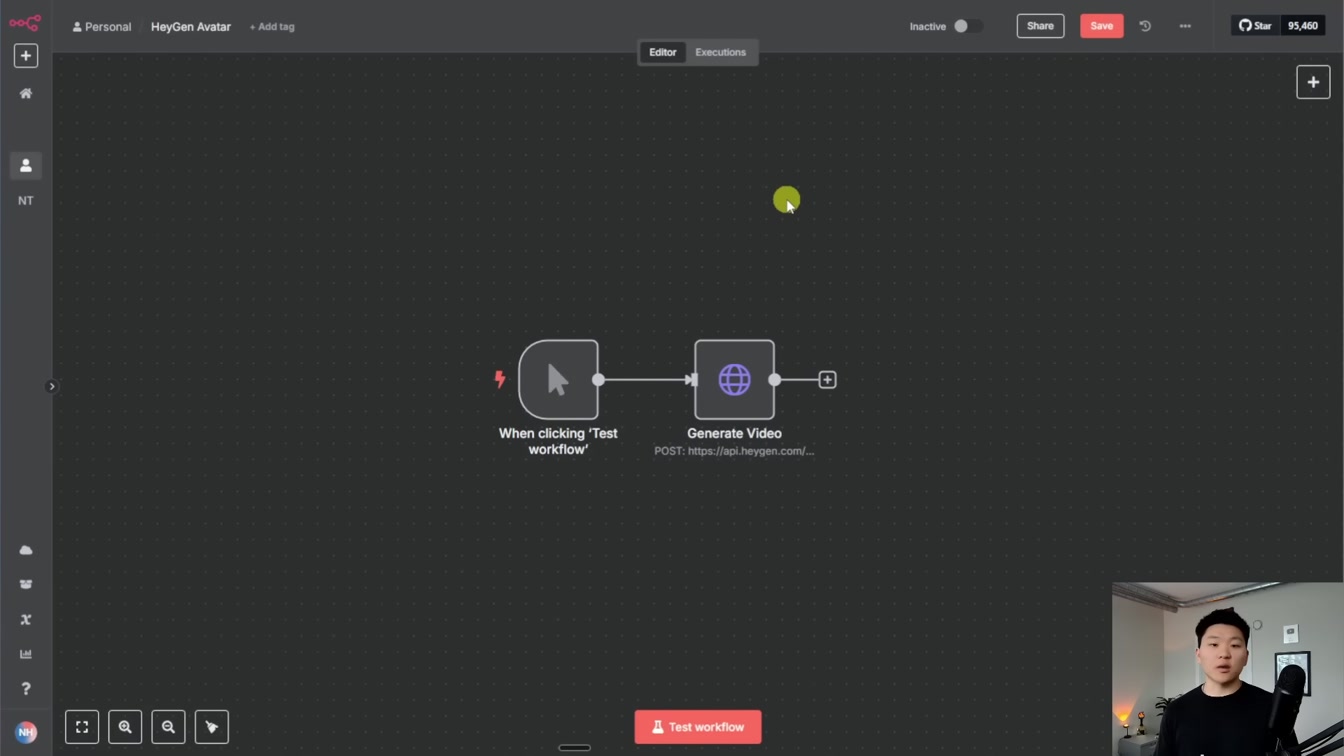Click the Generate Video node label
Screen dimensions: 1344x756
click(734, 433)
